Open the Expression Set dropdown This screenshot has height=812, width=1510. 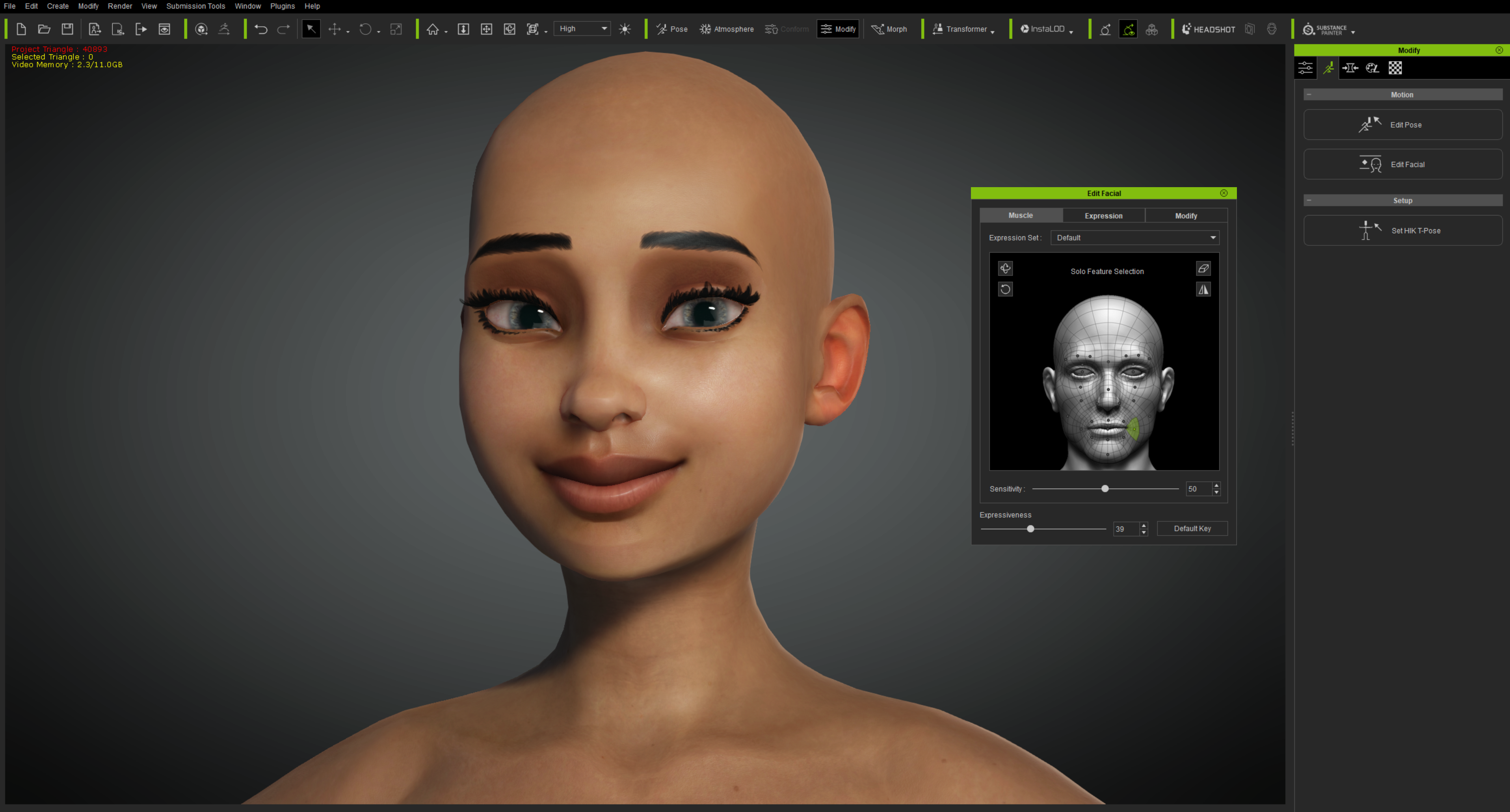coord(1134,238)
